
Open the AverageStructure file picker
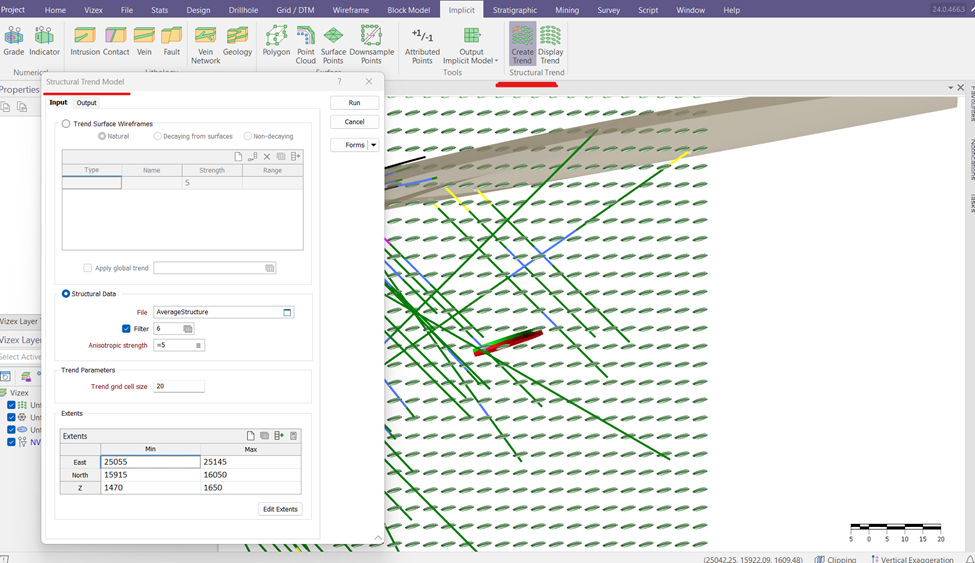tap(287, 312)
